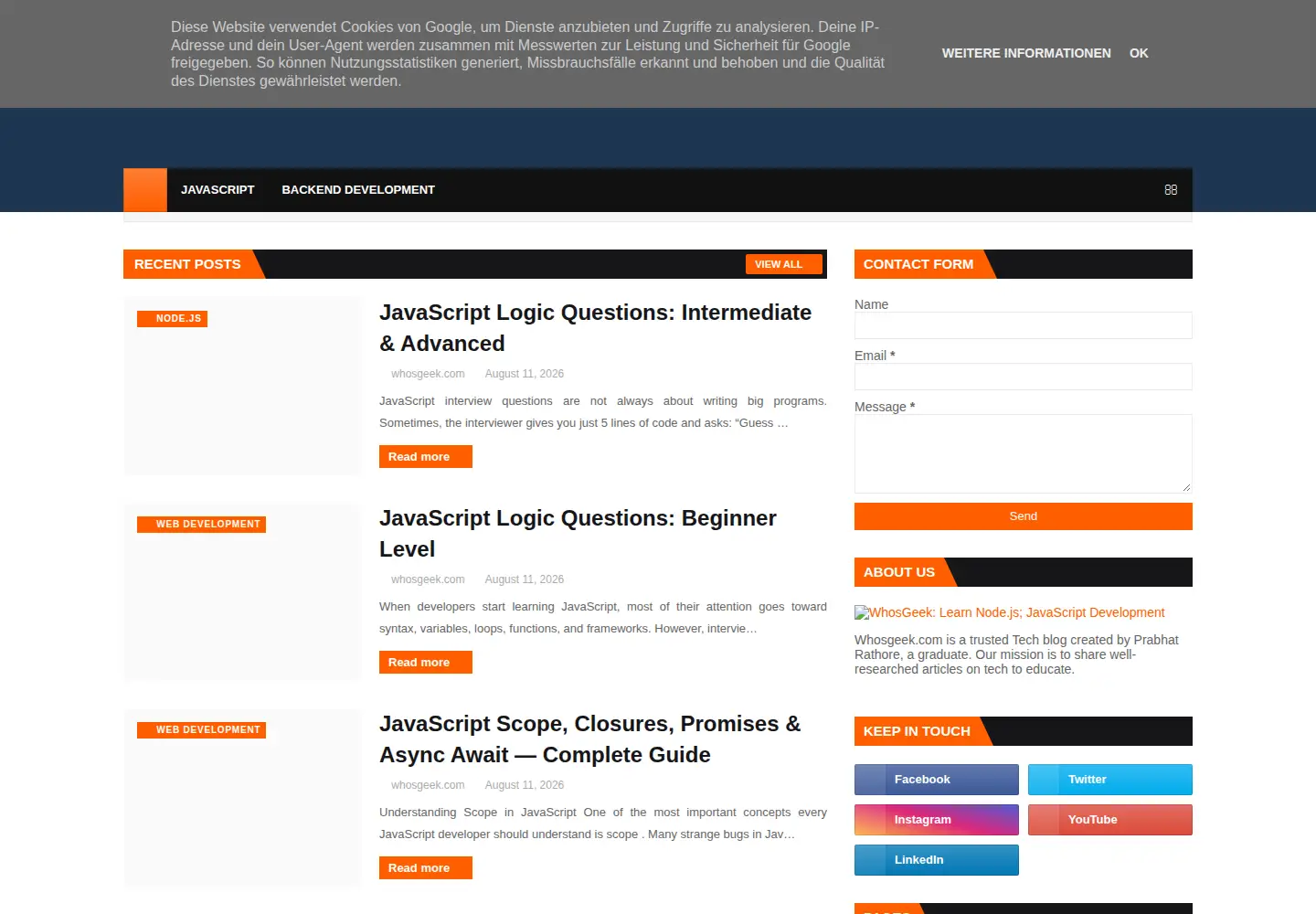Open the WhosGeek Learn Node.js image link
The width and height of the screenshot is (1316, 914).
coord(1010,612)
